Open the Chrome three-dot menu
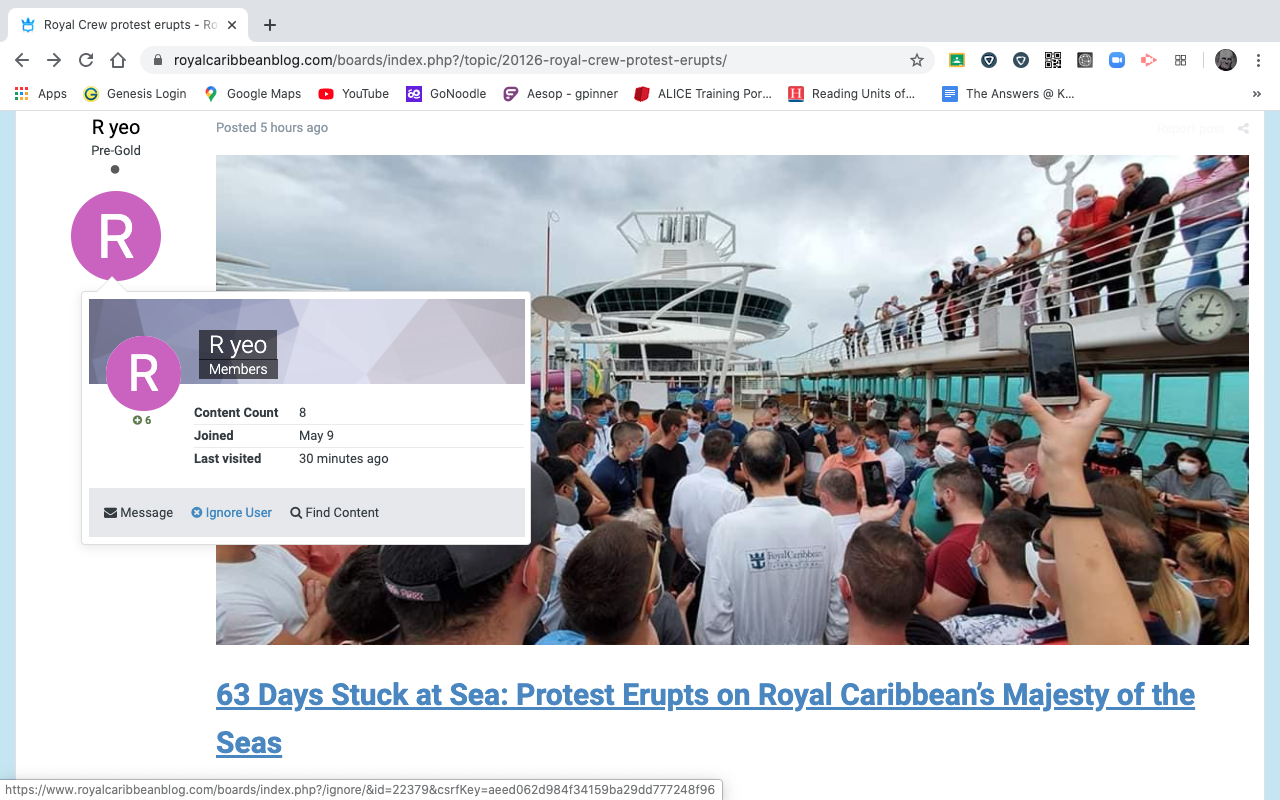1280x800 pixels. (x=1259, y=60)
